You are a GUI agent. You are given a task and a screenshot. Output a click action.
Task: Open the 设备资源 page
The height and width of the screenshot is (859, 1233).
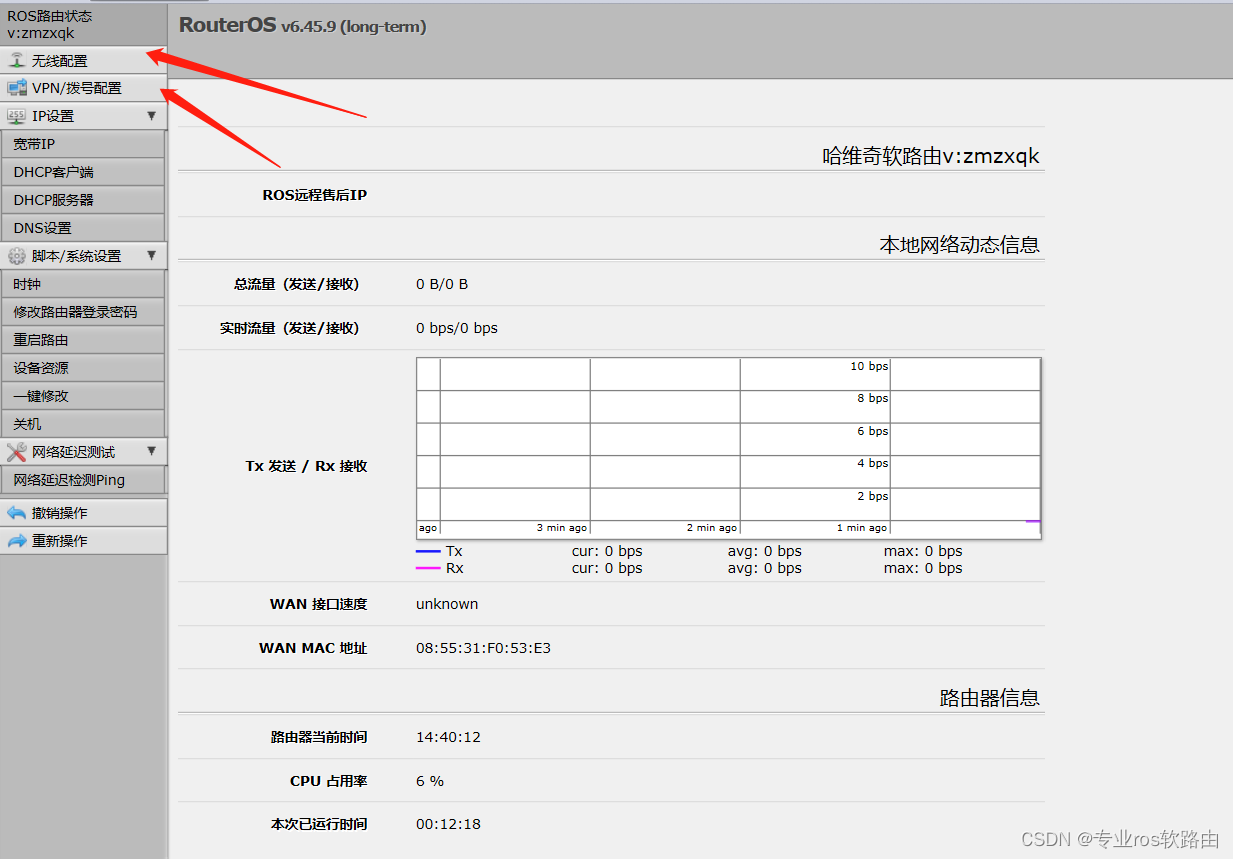coord(84,368)
